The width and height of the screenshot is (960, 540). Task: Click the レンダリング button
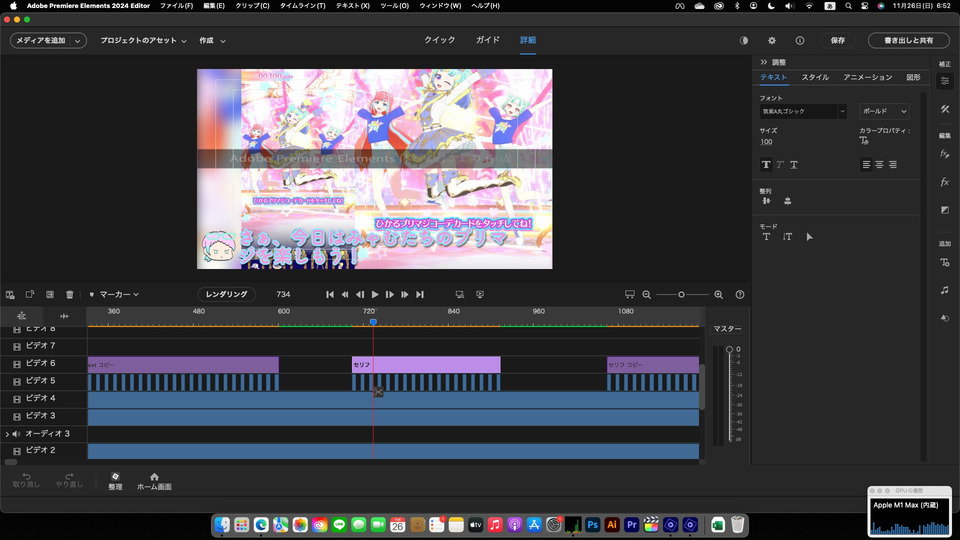227,294
